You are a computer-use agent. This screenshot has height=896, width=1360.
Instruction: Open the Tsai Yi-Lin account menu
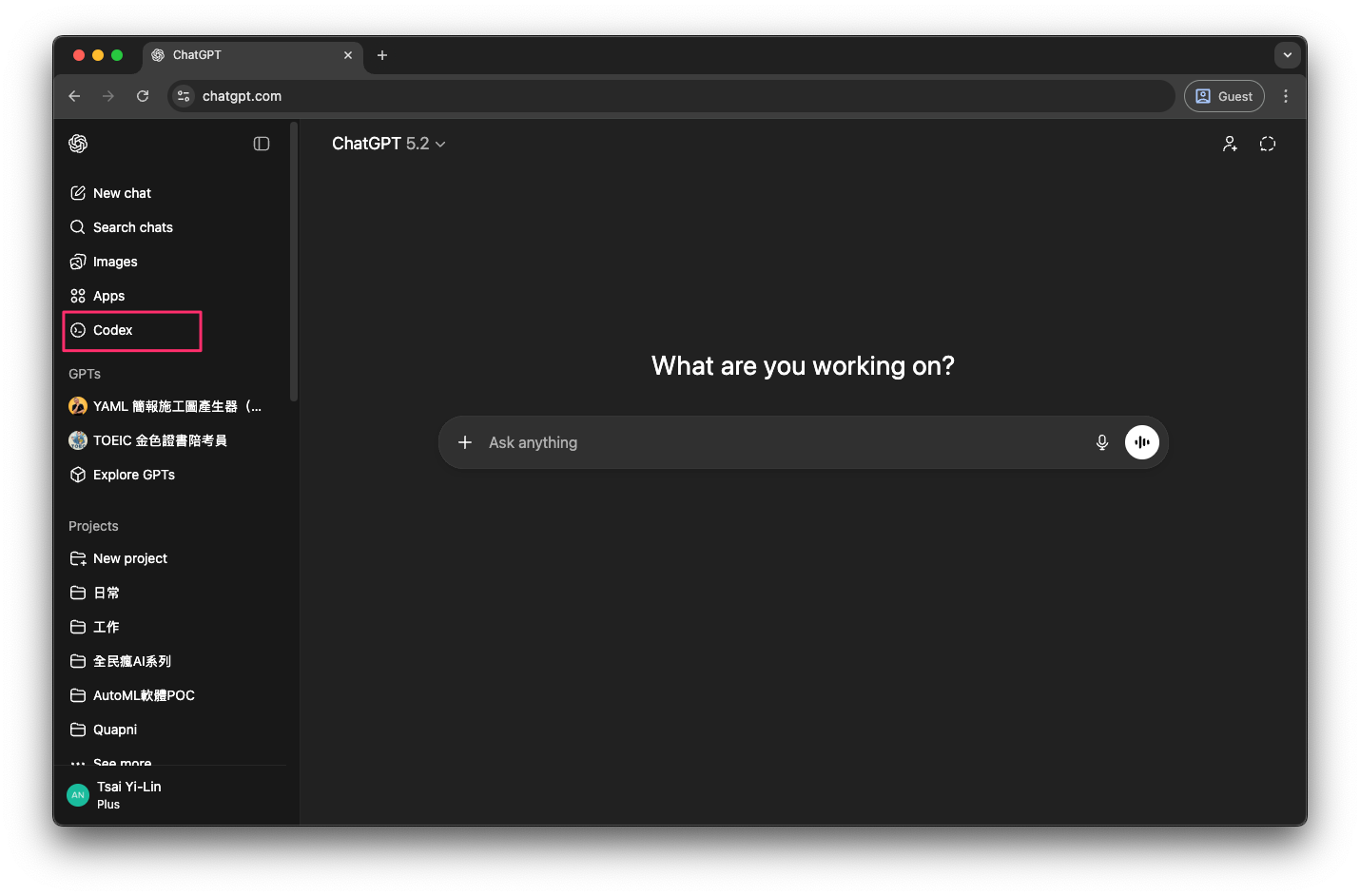[128, 794]
